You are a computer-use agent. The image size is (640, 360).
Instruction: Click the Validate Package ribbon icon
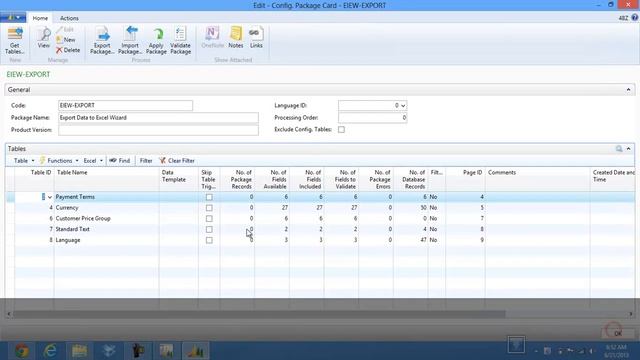pyautogui.click(x=180, y=40)
